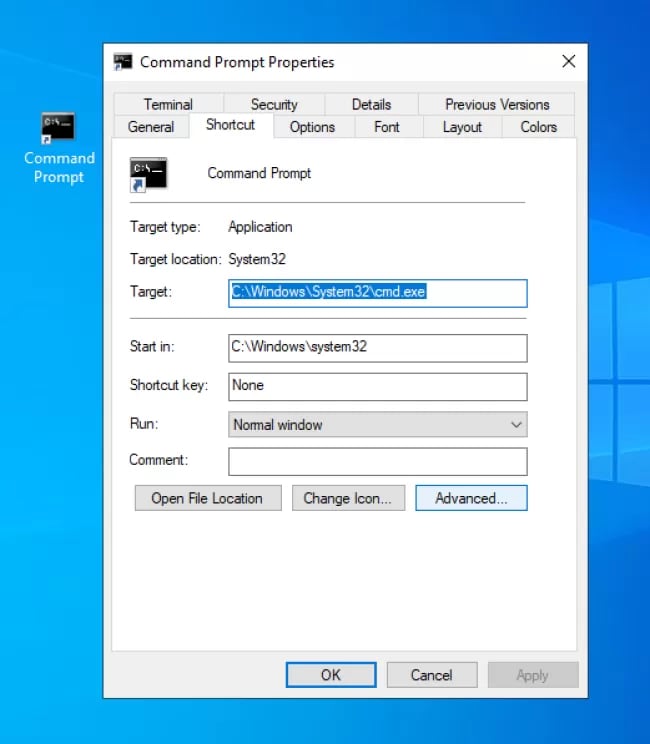The image size is (650, 744).
Task: Click the Cancel button
Action: tap(432, 675)
